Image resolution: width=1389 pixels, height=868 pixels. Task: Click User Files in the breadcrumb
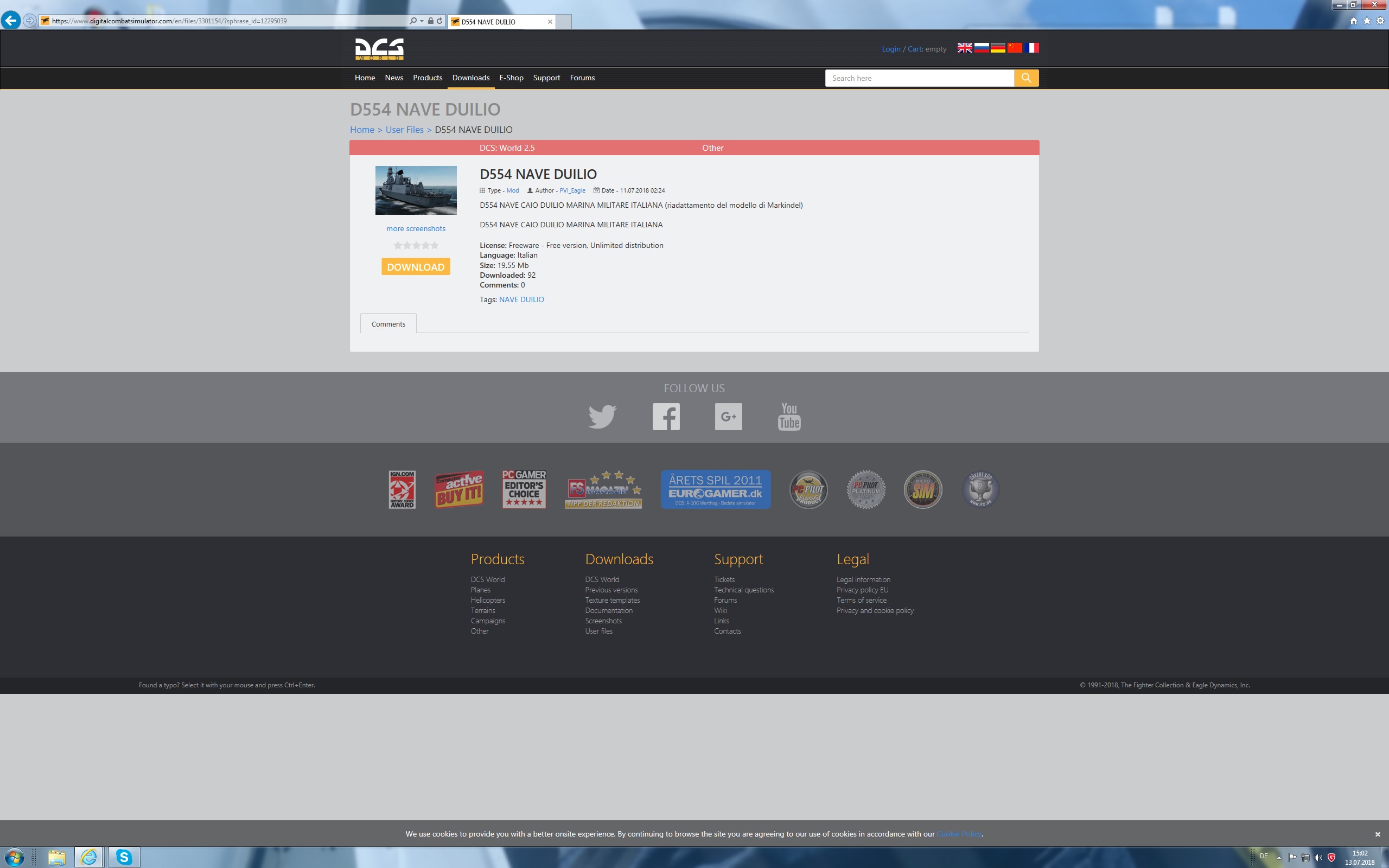click(x=404, y=130)
